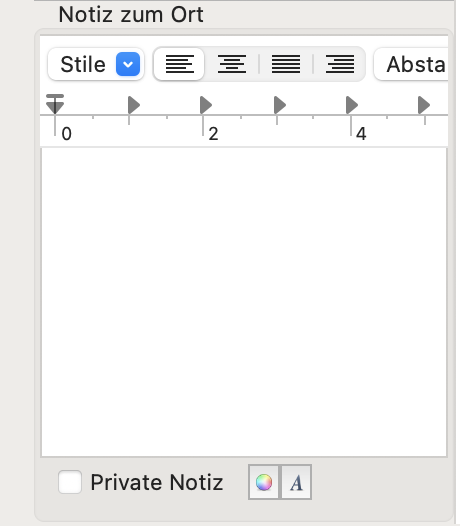Click the tab stop between 2 and 4
Viewport: 460px width, 526px height.
coord(280,105)
